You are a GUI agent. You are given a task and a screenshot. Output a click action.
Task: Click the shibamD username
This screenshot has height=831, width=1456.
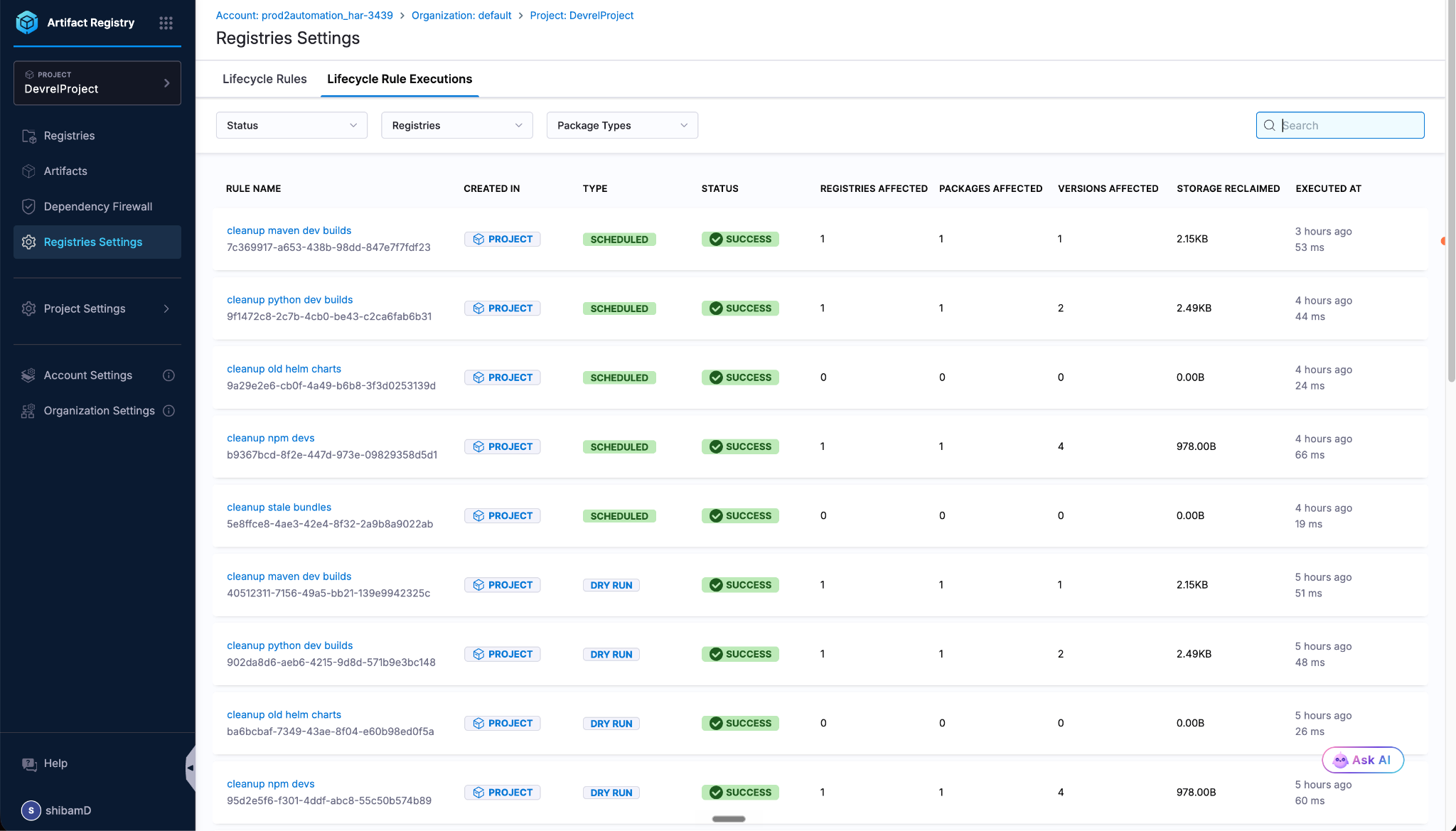(x=68, y=810)
